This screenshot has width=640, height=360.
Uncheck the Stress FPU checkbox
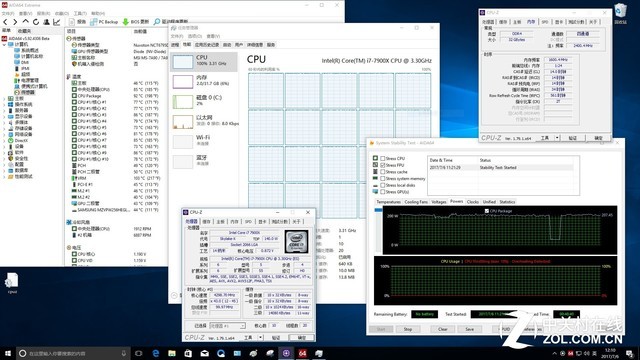[x=383, y=165]
